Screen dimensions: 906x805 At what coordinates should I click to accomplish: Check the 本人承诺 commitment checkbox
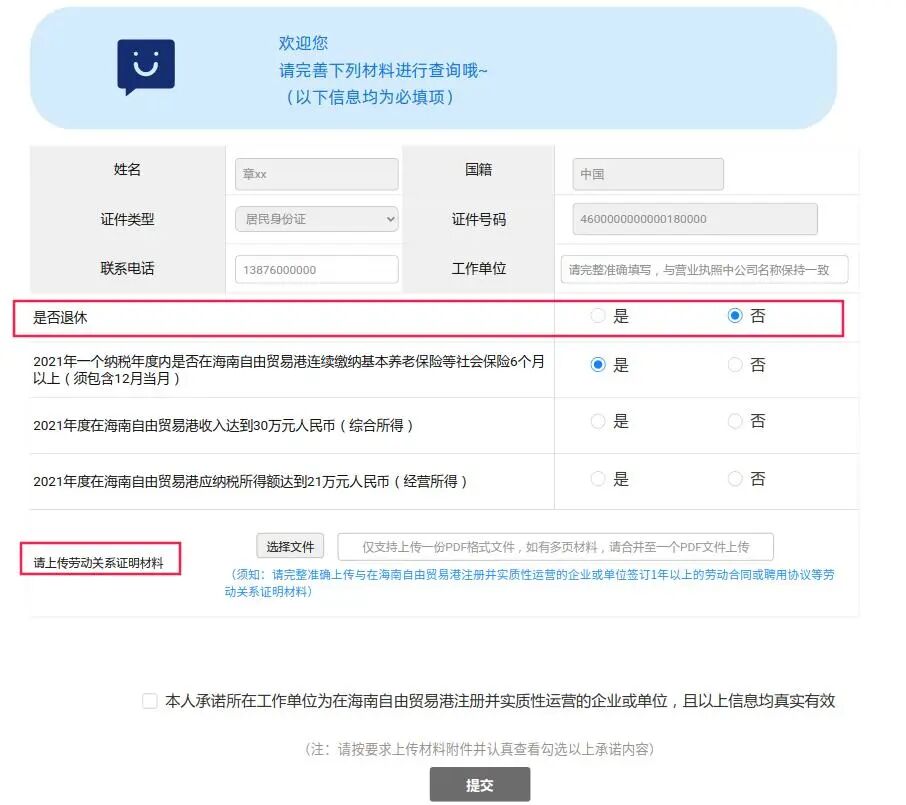tap(149, 701)
